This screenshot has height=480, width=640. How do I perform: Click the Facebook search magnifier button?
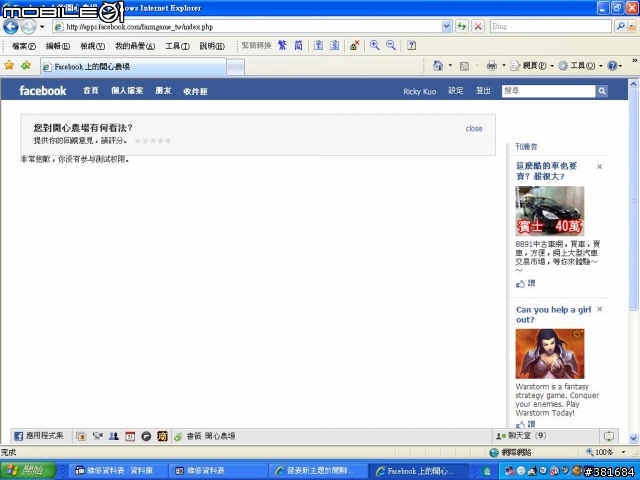pos(602,91)
